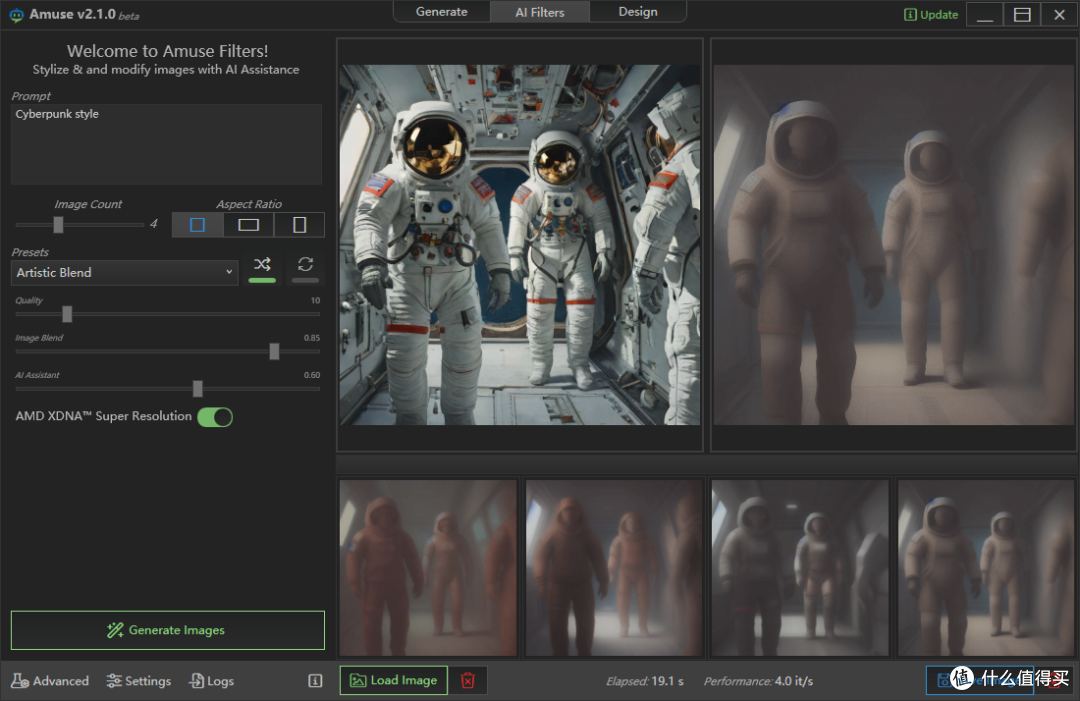Screen dimensions: 1080x701
Task: Delete the loaded image with trash icon
Action: click(467, 681)
